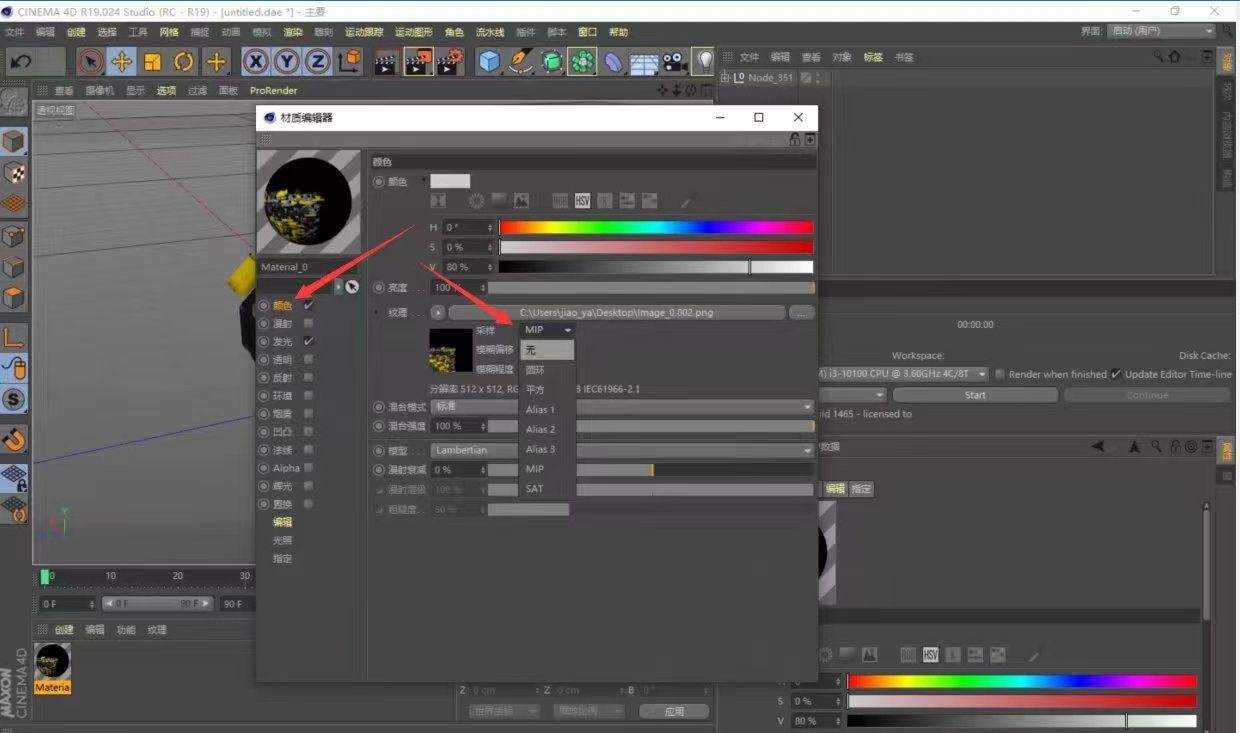The width and height of the screenshot is (1240, 733).
Task: Click the Undo arrow icon
Action: 20,62
